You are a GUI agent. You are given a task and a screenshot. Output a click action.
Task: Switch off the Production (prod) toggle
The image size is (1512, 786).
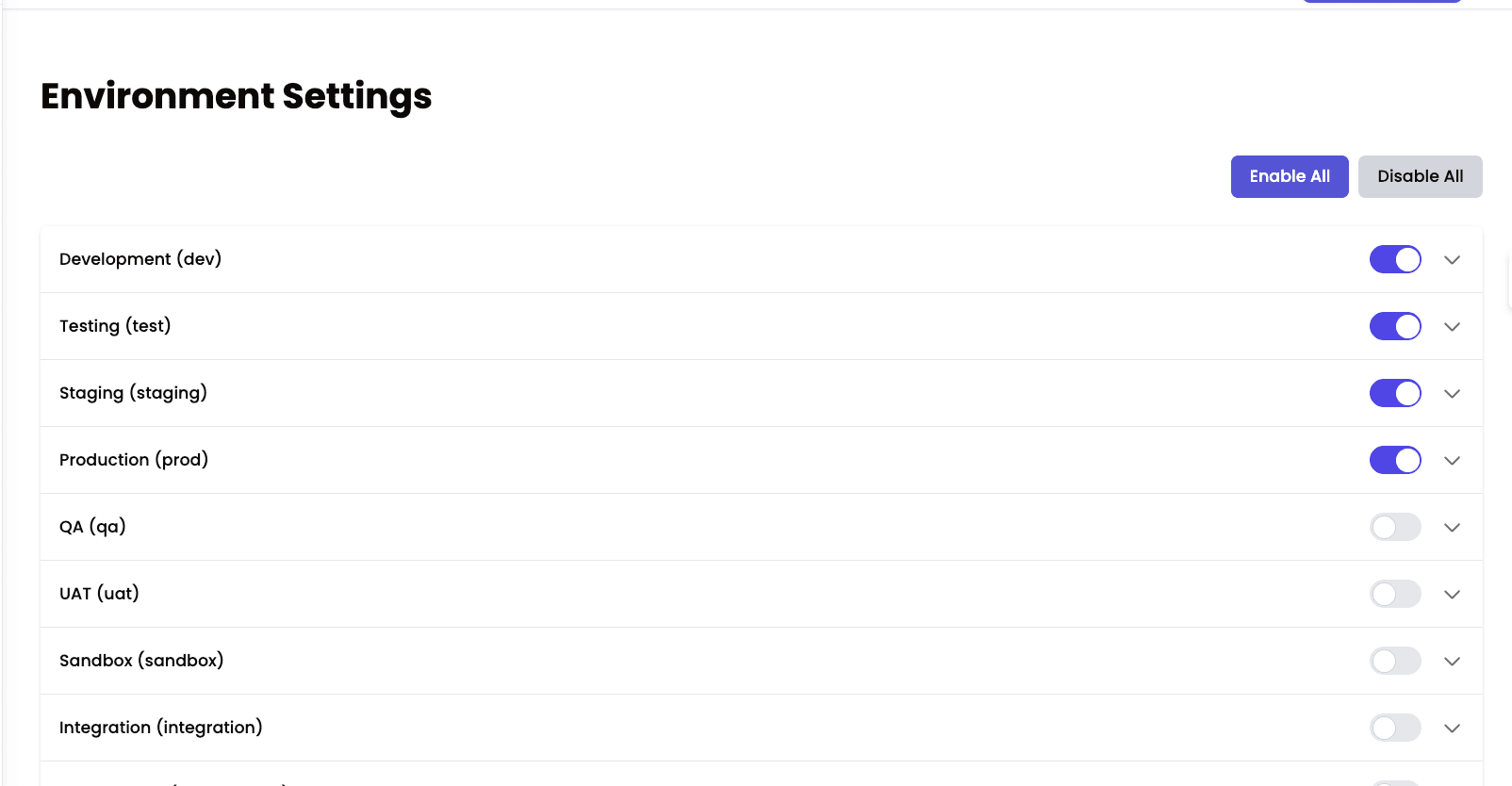[x=1395, y=460]
